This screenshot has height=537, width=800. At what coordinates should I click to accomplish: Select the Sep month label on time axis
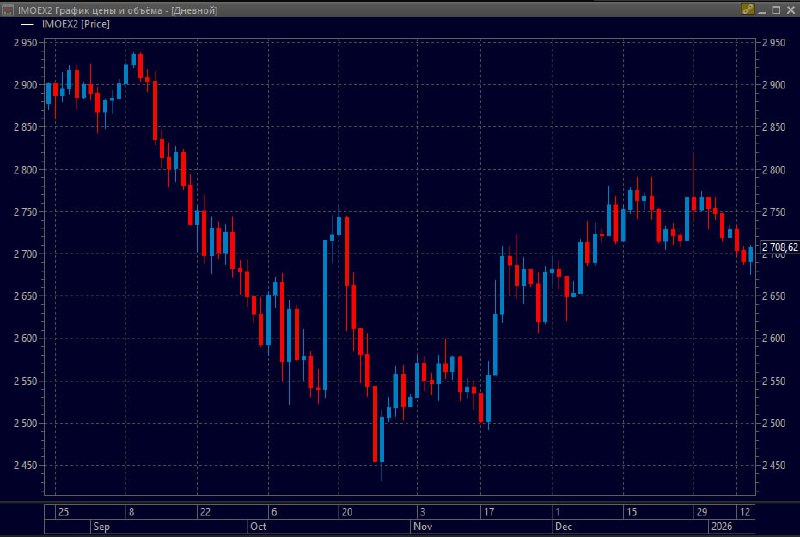tap(100, 525)
